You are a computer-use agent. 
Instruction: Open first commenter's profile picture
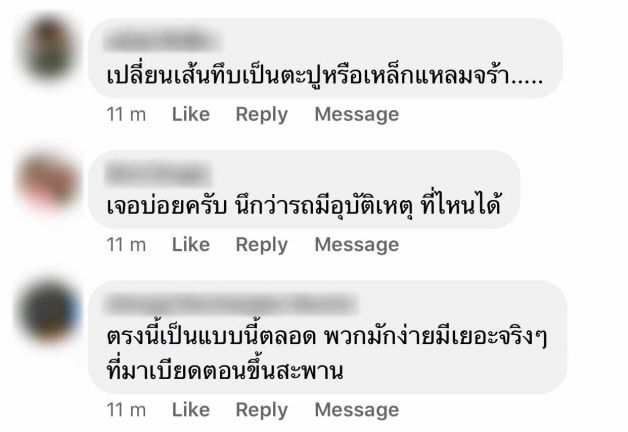click(48, 47)
